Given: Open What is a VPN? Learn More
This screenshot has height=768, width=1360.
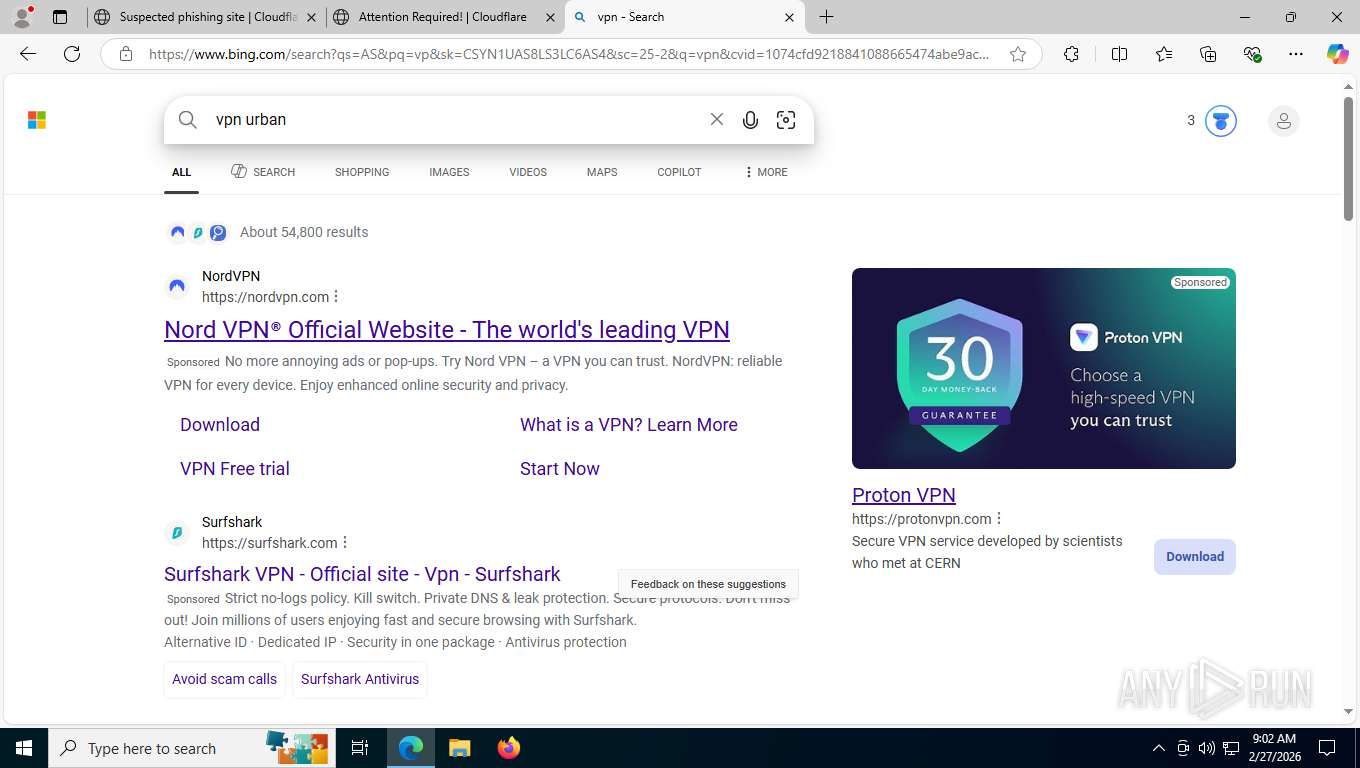Looking at the screenshot, I should pyautogui.click(x=629, y=425).
